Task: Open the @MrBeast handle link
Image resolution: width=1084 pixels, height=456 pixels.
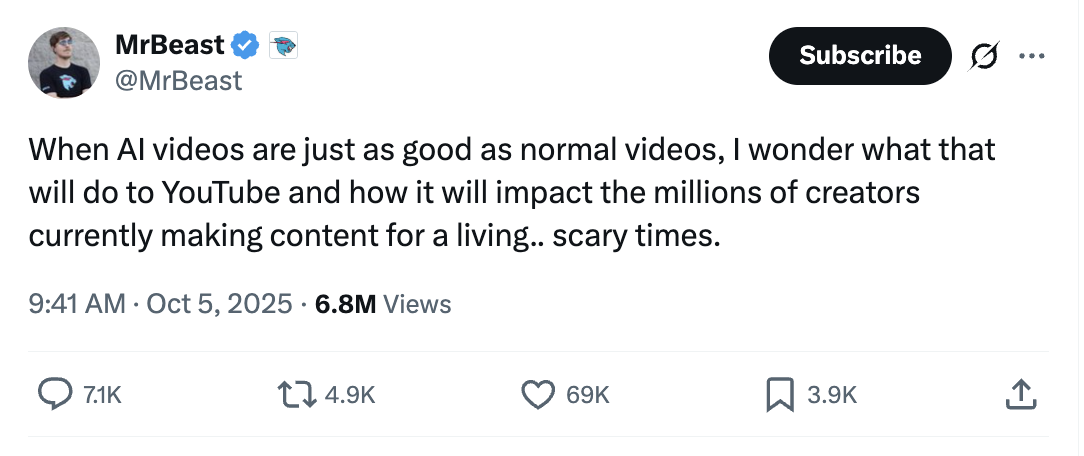Action: point(178,81)
